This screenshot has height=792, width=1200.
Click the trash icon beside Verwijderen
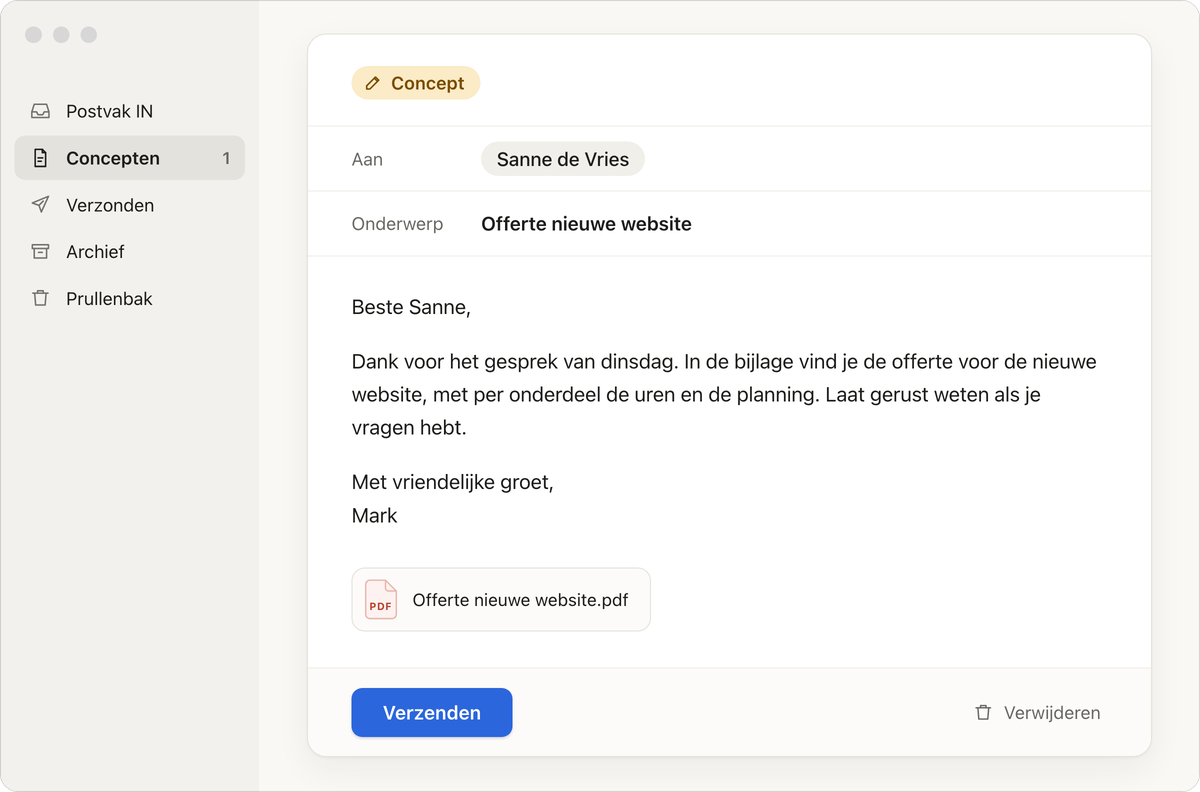point(984,713)
